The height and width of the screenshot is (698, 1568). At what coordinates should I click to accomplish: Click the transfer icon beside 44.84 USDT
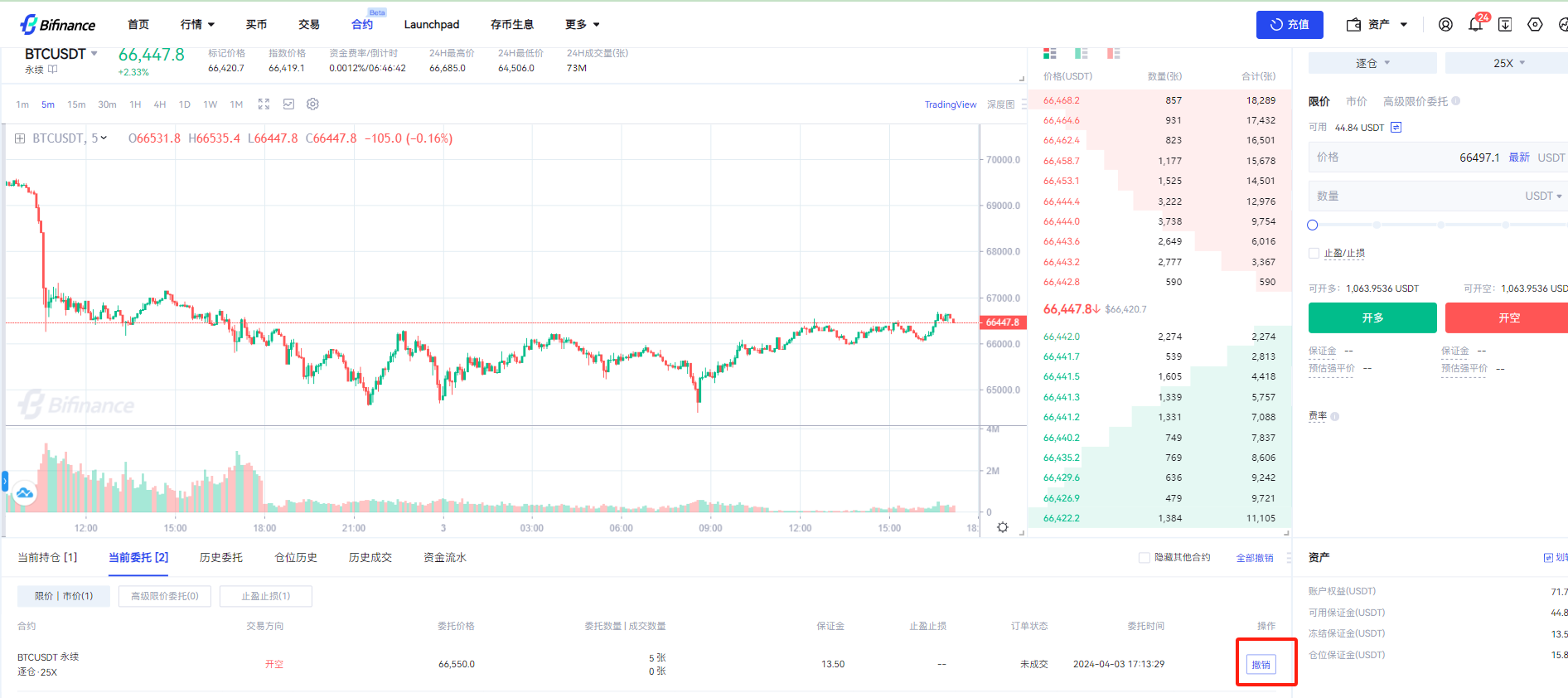[1396, 128]
